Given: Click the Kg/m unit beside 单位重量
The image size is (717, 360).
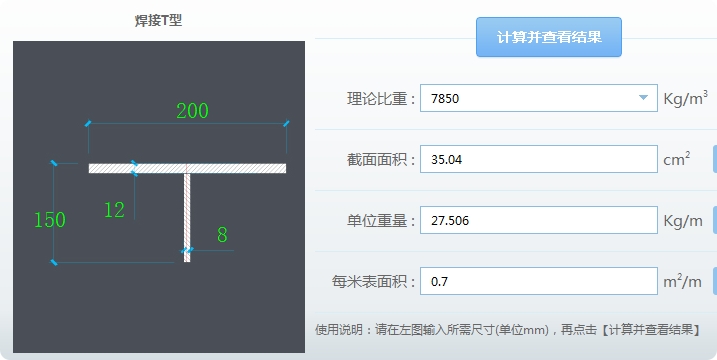Looking at the screenshot, I should pyautogui.click(x=683, y=221).
